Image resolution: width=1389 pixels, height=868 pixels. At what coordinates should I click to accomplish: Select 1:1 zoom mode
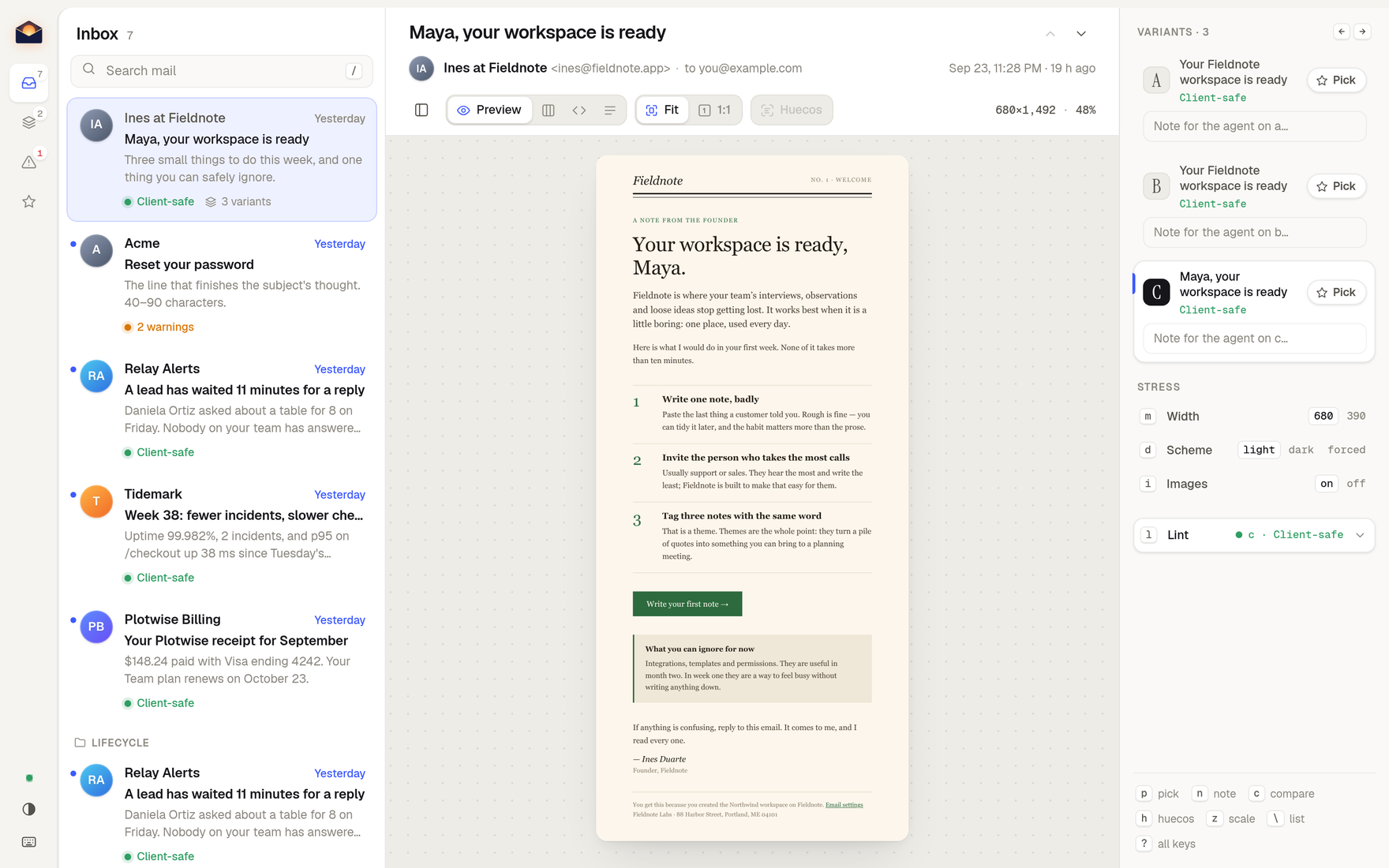tap(714, 110)
